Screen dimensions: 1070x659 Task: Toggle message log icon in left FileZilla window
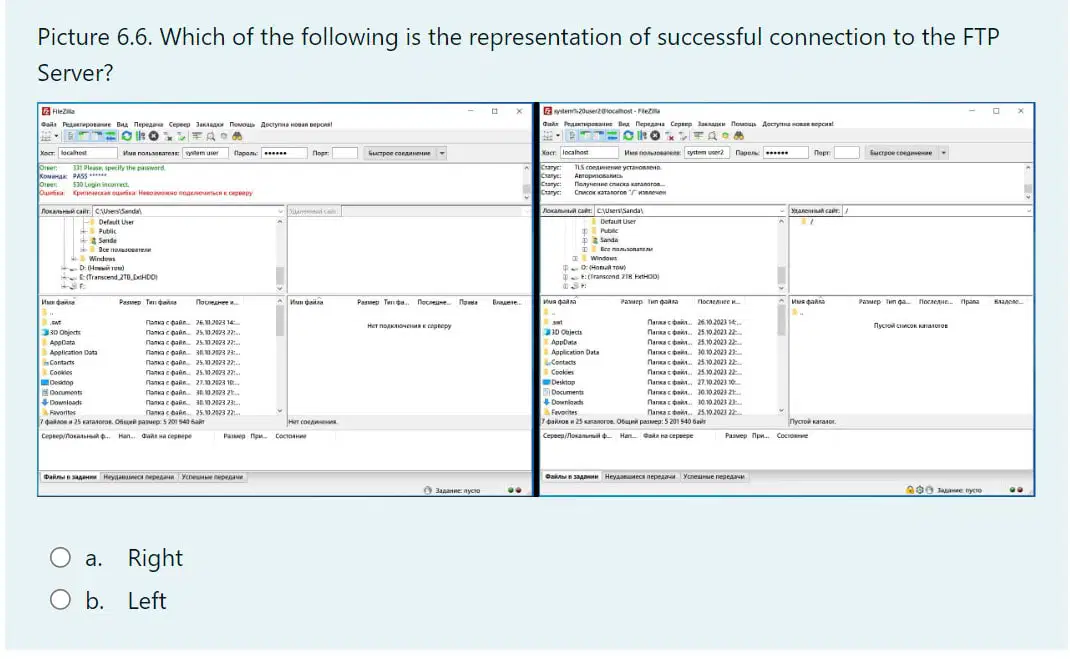70,136
